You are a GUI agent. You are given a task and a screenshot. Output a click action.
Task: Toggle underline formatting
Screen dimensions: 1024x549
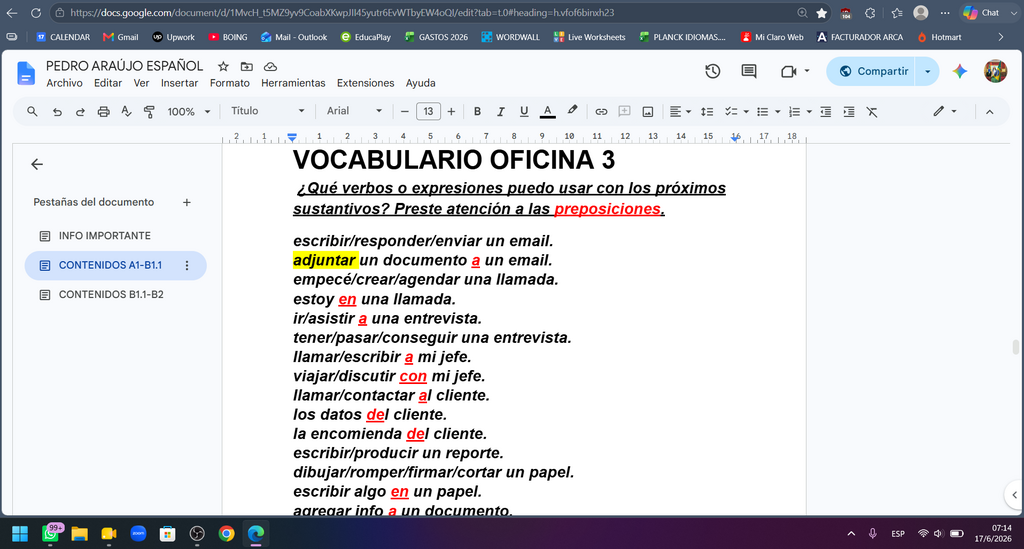524,112
